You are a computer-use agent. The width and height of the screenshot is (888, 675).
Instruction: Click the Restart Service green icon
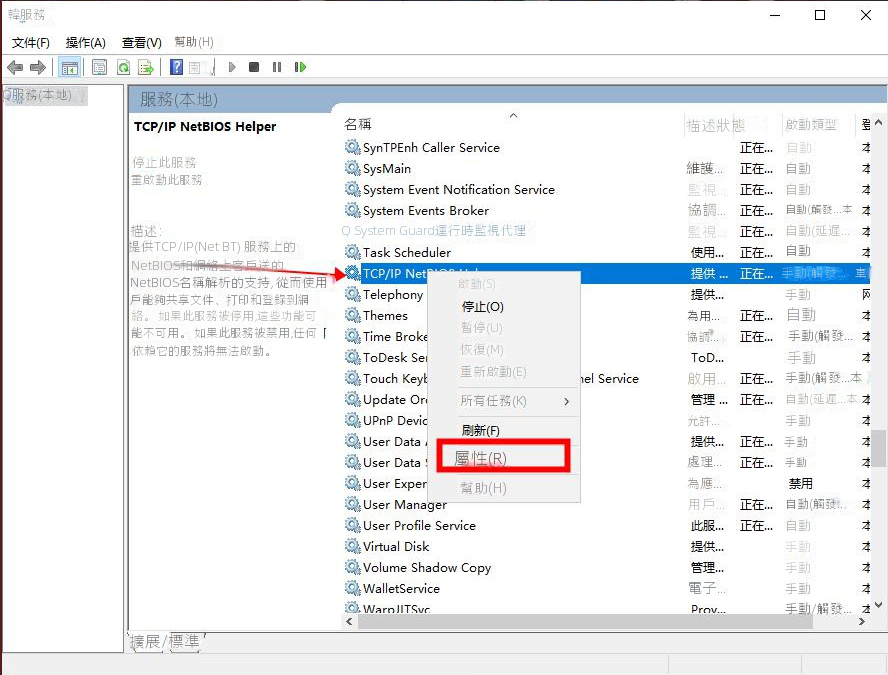(x=300, y=67)
